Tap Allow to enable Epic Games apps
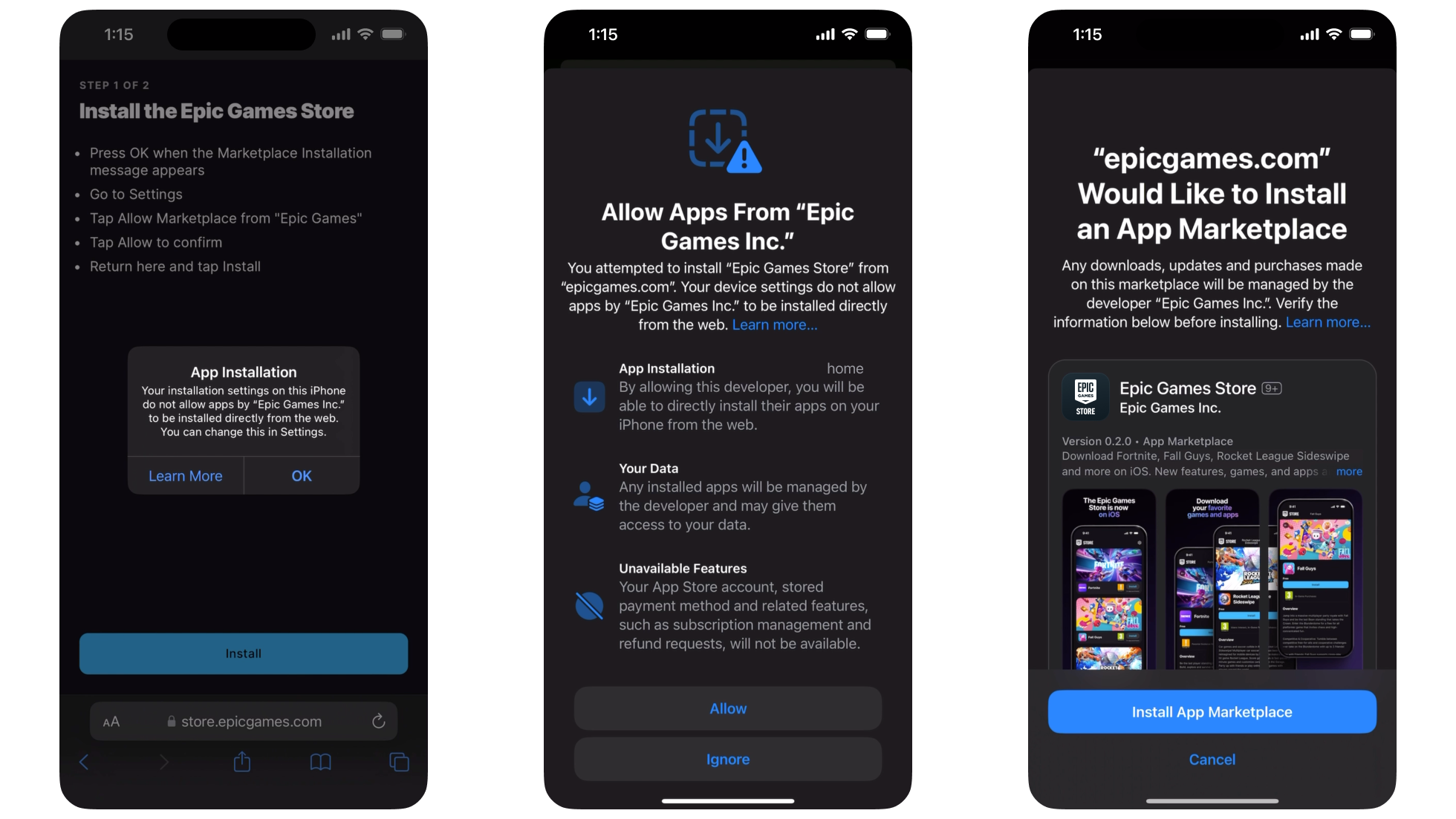The width and height of the screenshot is (1456, 819). 727,708
